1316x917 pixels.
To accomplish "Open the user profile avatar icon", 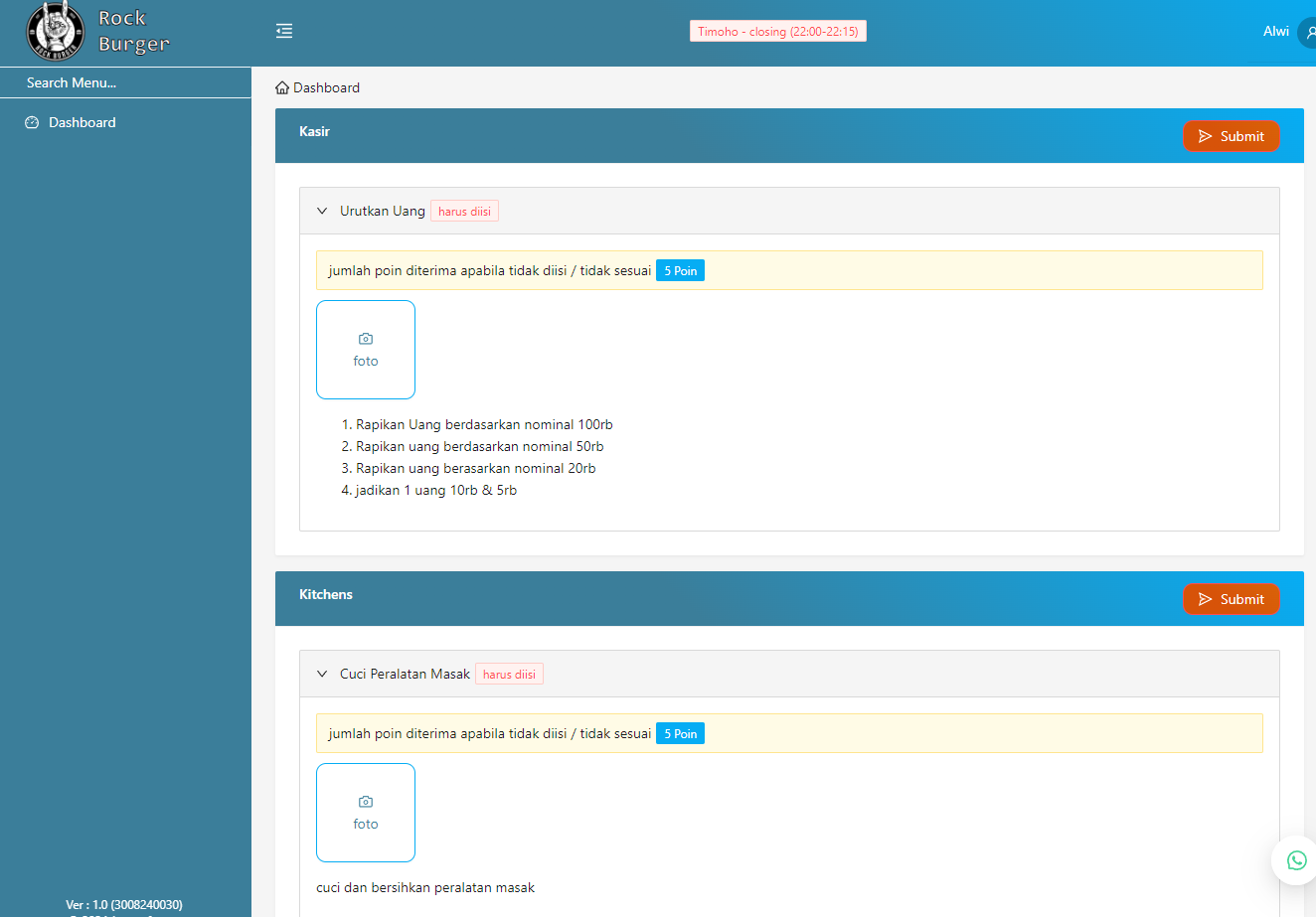I will point(1308,32).
